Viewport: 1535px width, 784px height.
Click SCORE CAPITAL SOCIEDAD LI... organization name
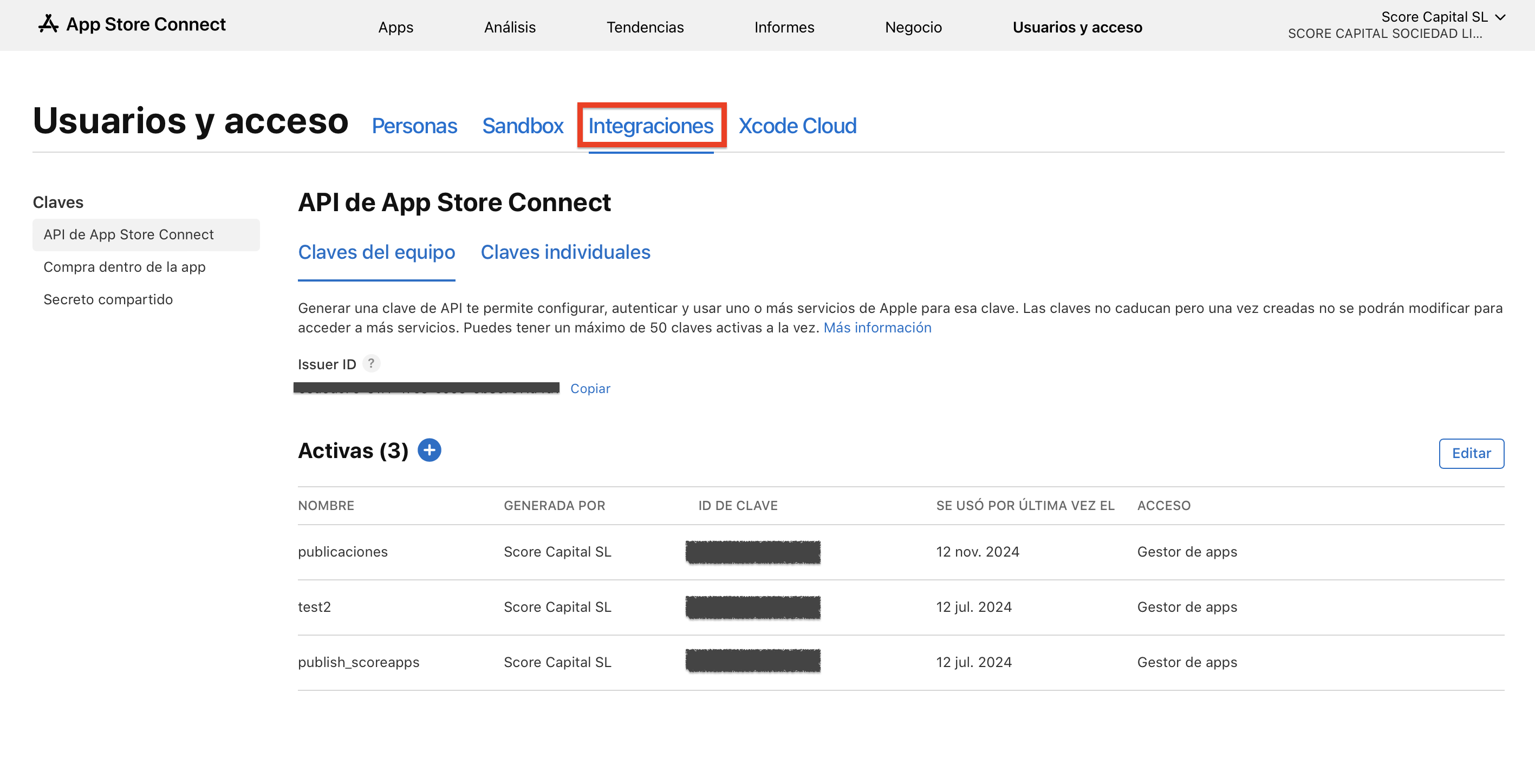tap(1384, 34)
